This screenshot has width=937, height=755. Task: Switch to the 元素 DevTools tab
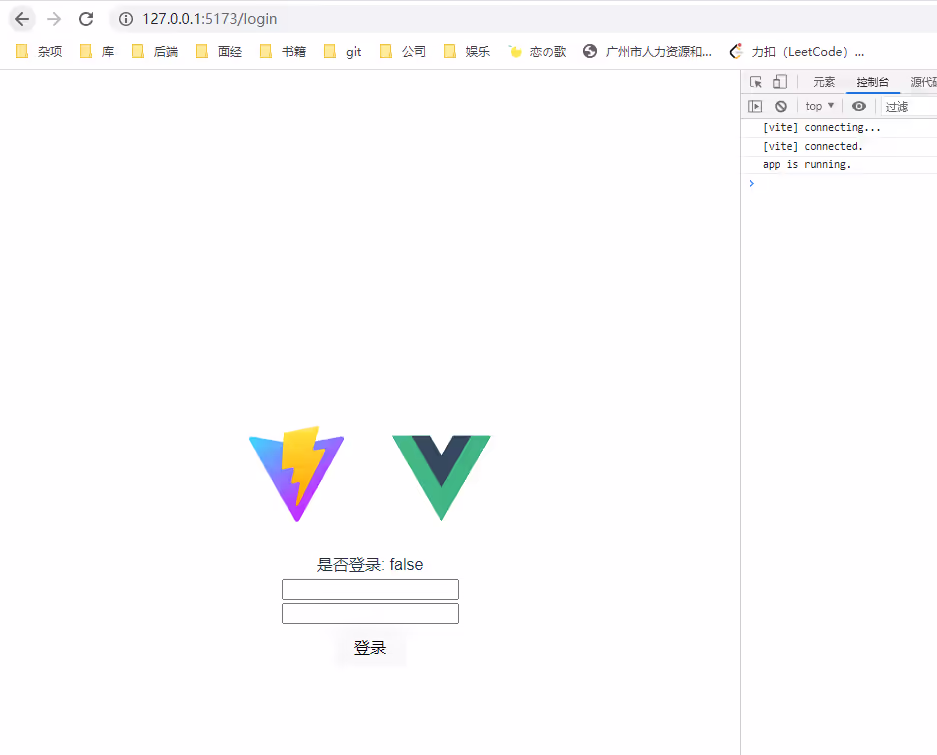(x=823, y=82)
